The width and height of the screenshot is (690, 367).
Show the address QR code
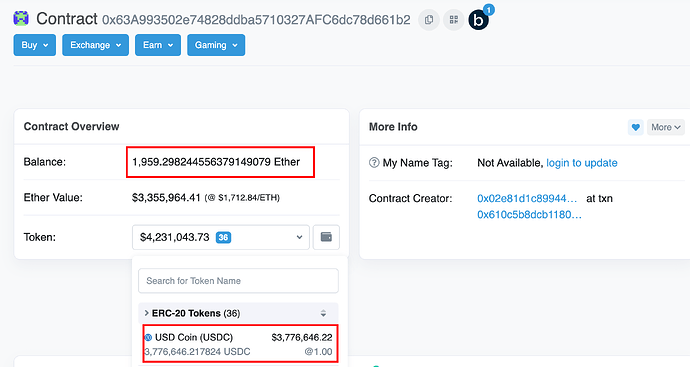[454, 20]
